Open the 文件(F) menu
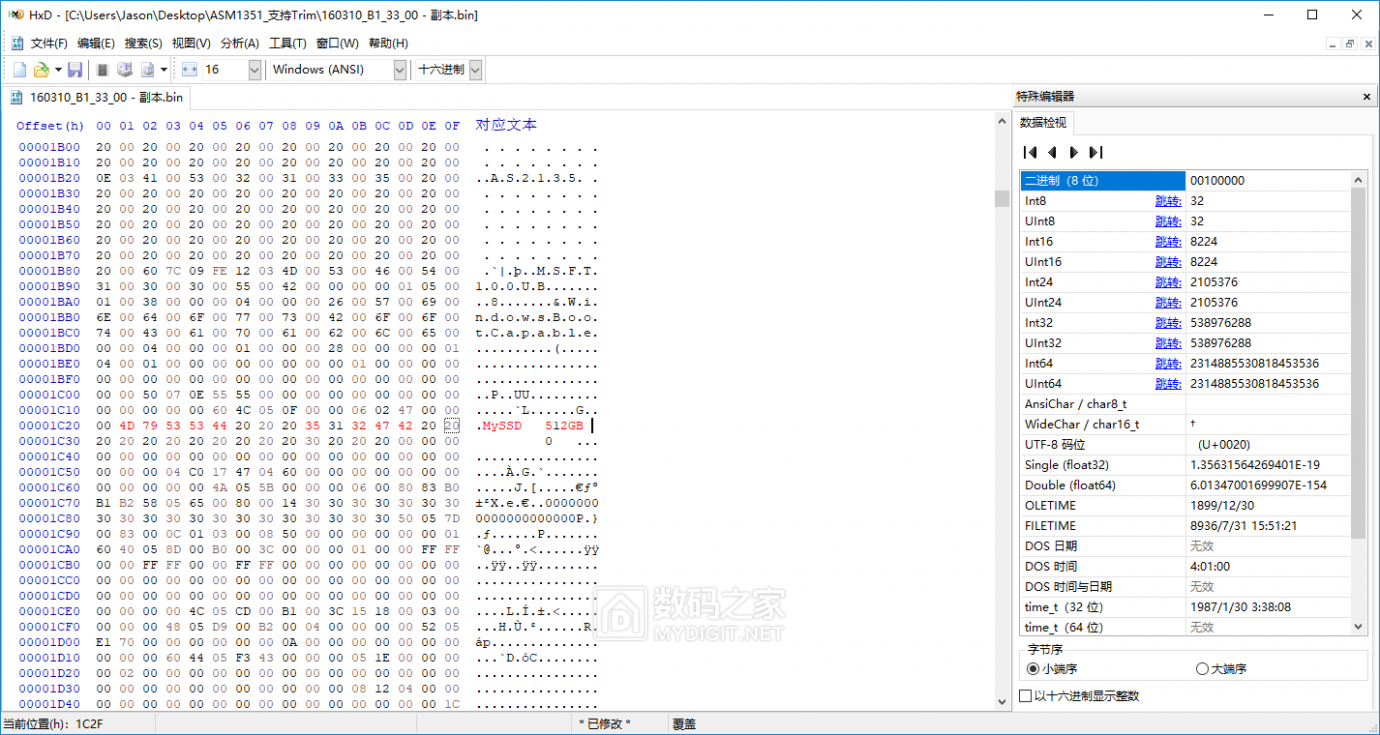The height and width of the screenshot is (735, 1380). (49, 43)
